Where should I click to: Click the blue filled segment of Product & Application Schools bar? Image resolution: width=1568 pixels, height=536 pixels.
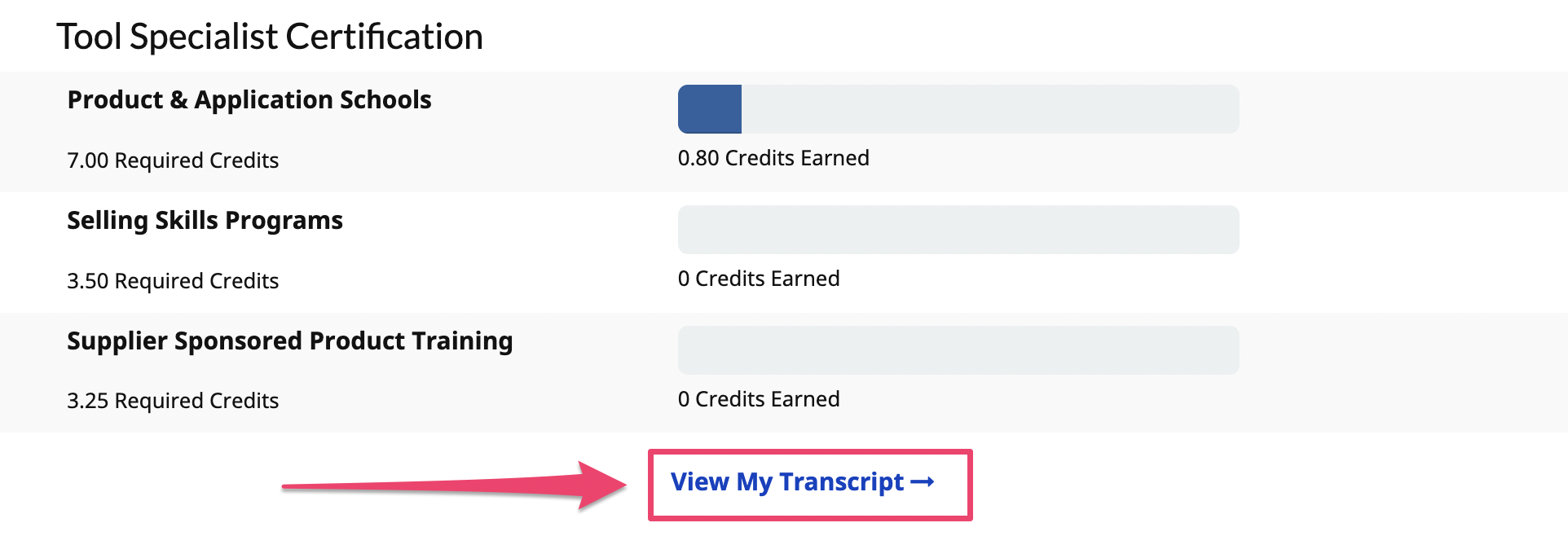coord(709,109)
